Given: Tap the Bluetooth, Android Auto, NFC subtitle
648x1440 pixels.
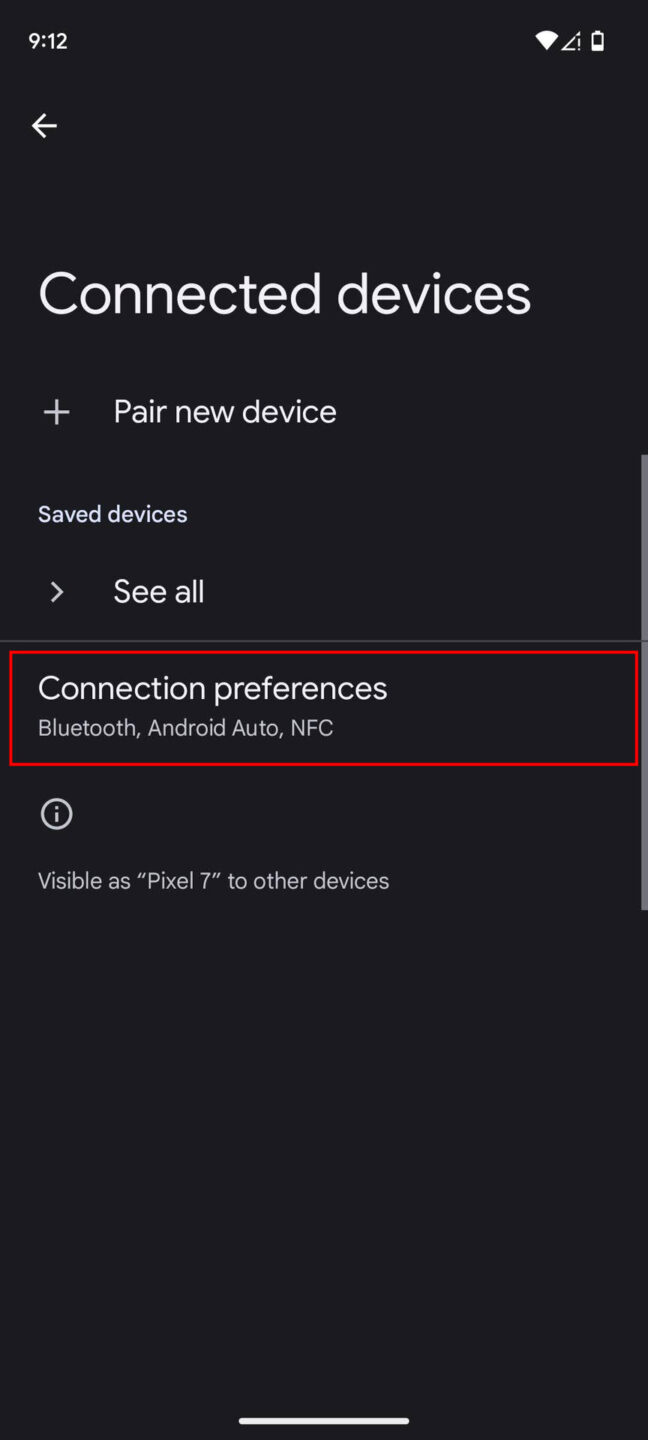Looking at the screenshot, I should coord(185,727).
